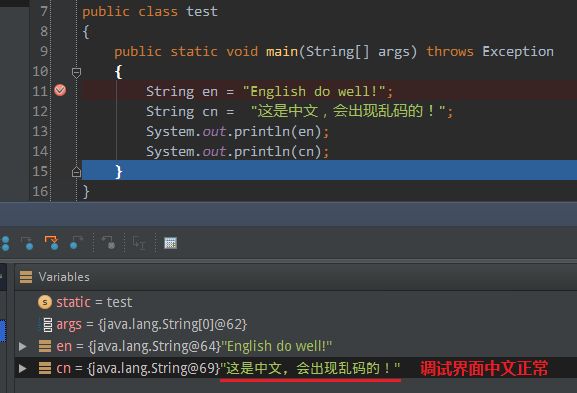Click line number 9 in the gutter
This screenshot has height=393, width=577.
click(x=44, y=51)
